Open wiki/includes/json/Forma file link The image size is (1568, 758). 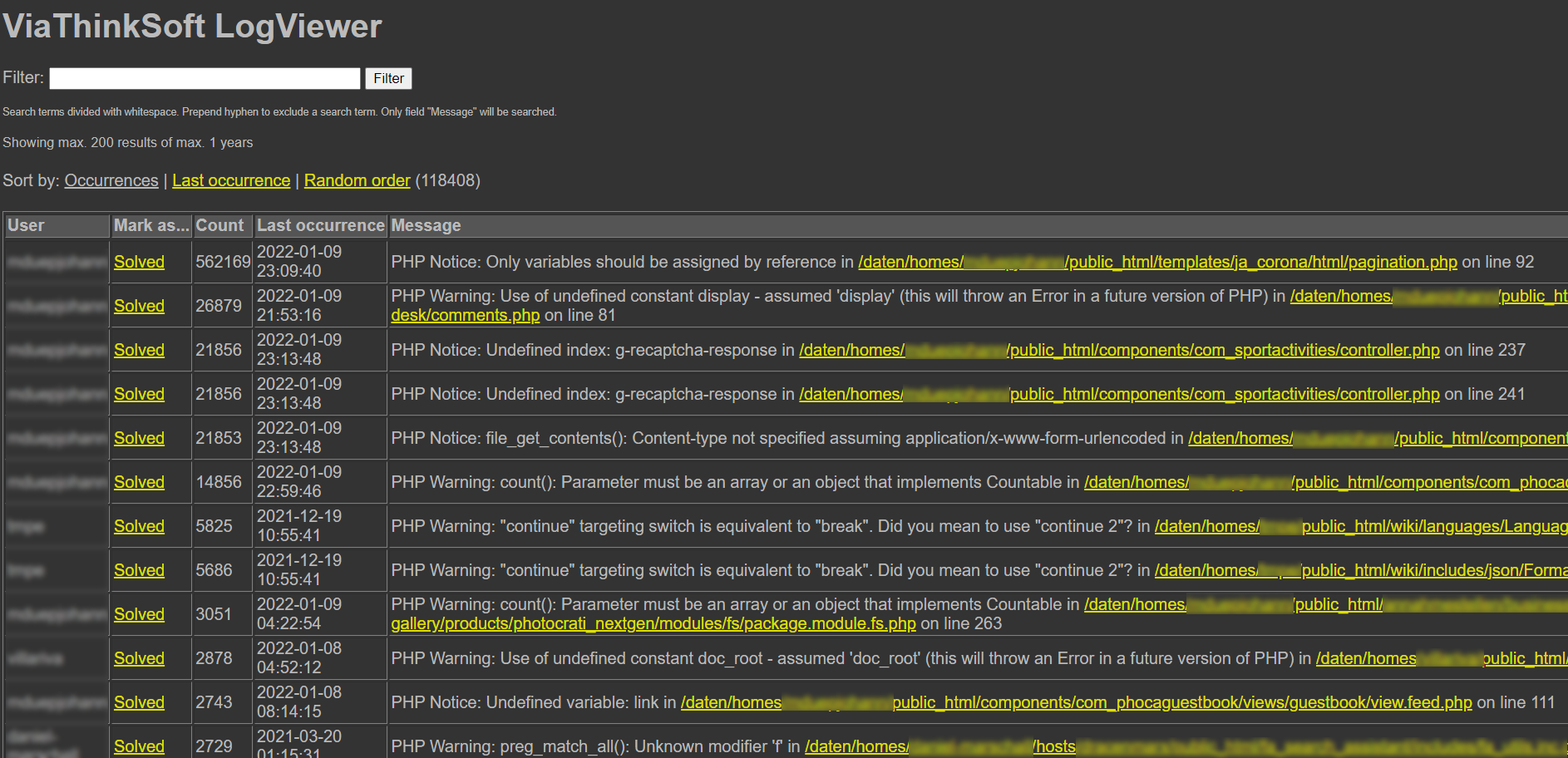[1361, 570]
